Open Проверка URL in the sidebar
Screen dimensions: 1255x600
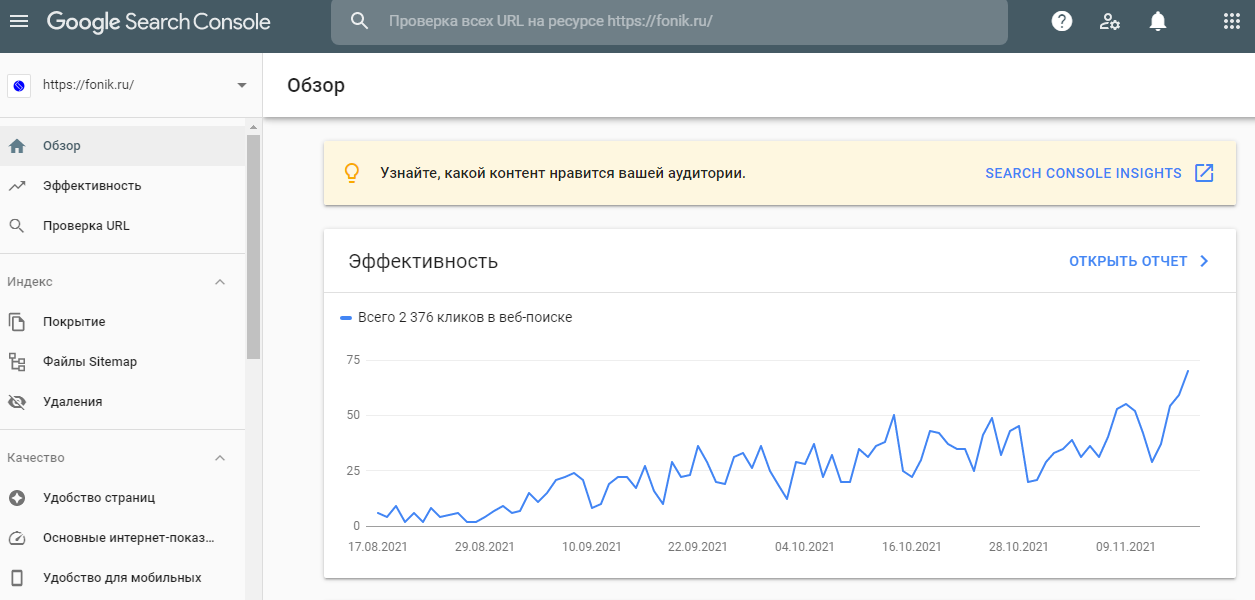tap(123, 226)
